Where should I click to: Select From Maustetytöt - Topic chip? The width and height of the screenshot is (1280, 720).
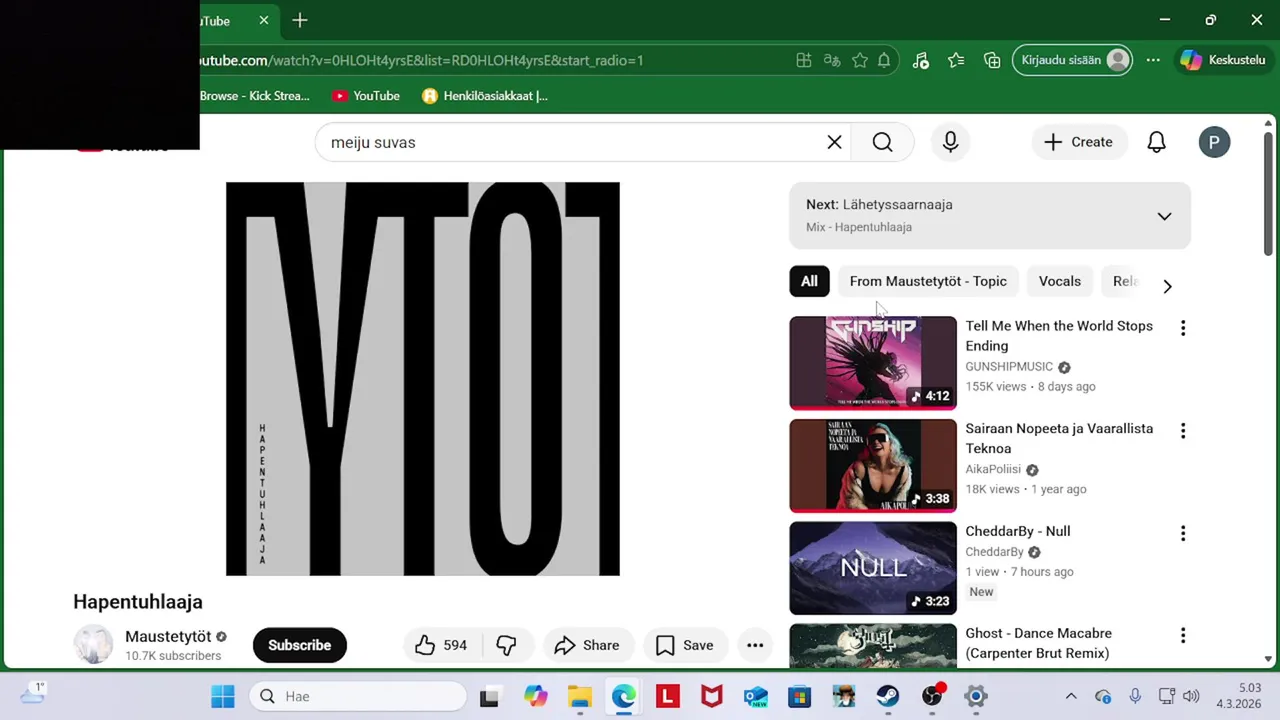(x=928, y=281)
